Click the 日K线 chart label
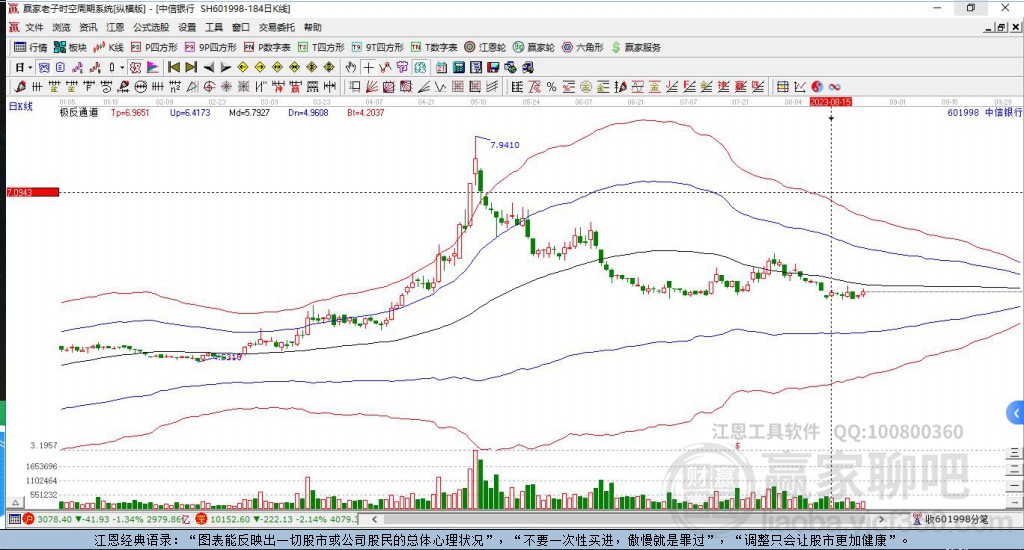1024x550 pixels. pyautogui.click(x=20, y=106)
